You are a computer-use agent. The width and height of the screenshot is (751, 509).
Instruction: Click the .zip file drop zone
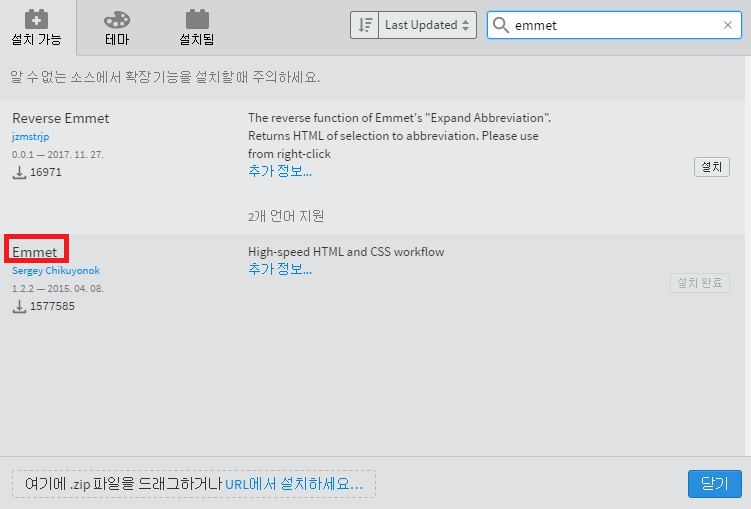193,484
